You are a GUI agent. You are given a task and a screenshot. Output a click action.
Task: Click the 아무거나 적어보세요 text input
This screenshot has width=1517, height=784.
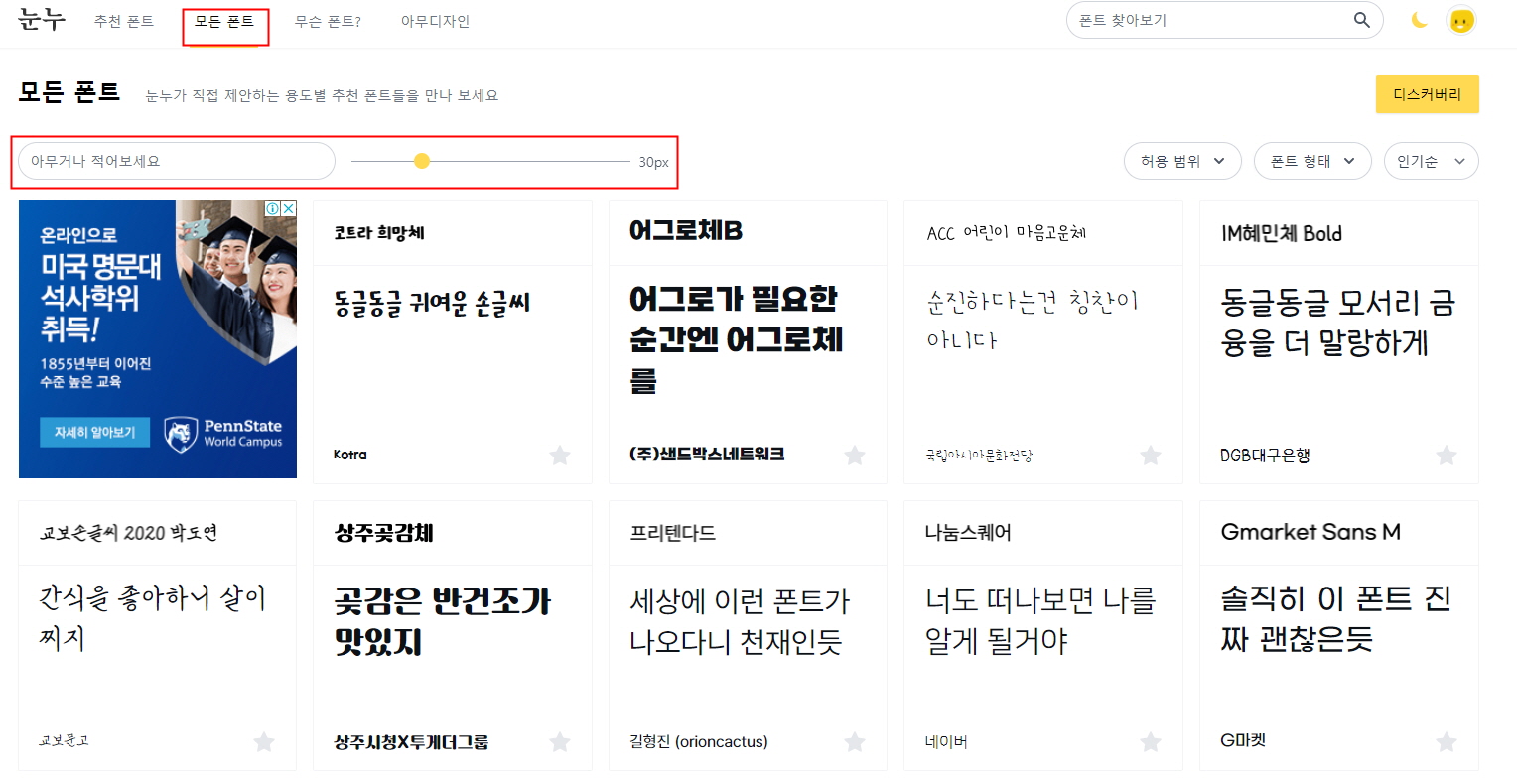click(x=175, y=160)
